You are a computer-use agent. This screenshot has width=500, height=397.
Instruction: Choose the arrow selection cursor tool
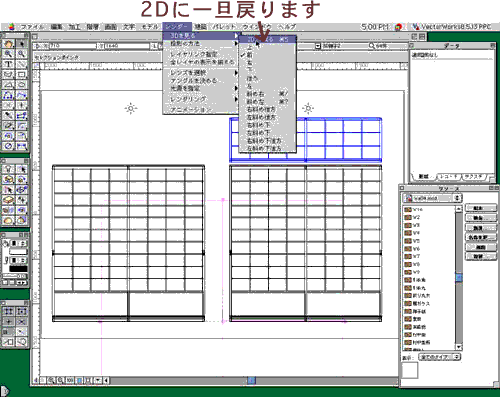click(22, 44)
